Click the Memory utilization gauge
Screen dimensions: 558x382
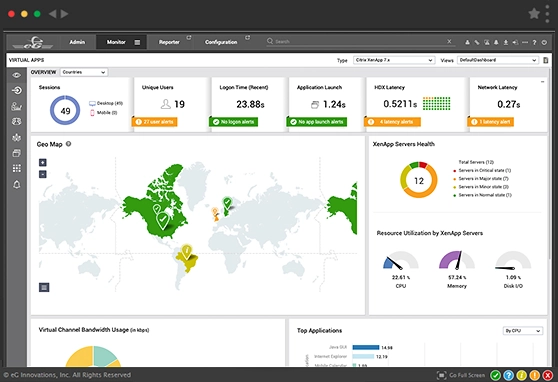(457, 260)
